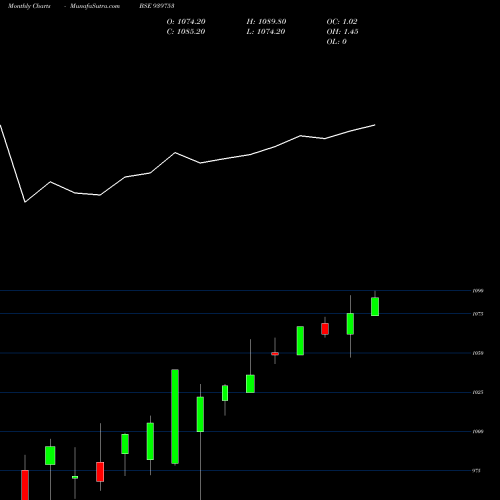The image size is (500, 500).
Task: Click the tallest green candlestick body
Action: (x=175, y=416)
